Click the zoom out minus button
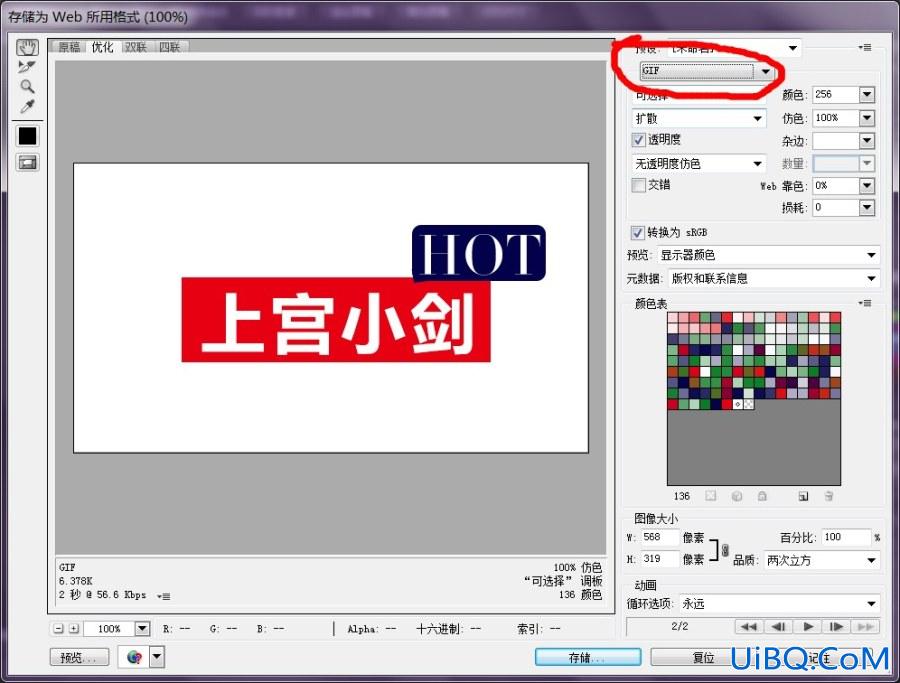This screenshot has height=683, width=900. point(59,628)
